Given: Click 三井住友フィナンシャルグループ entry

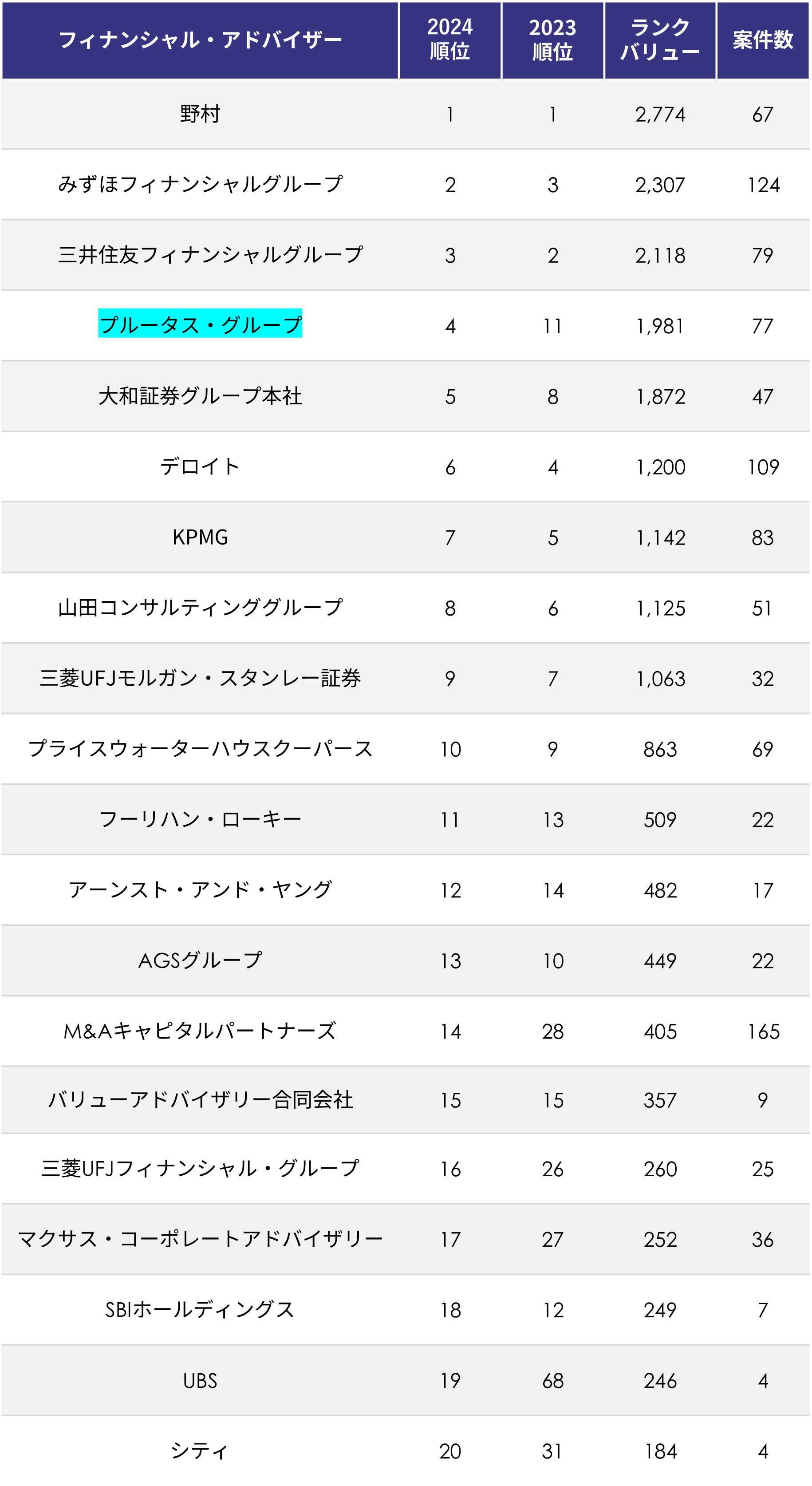Looking at the screenshot, I should click(210, 254).
